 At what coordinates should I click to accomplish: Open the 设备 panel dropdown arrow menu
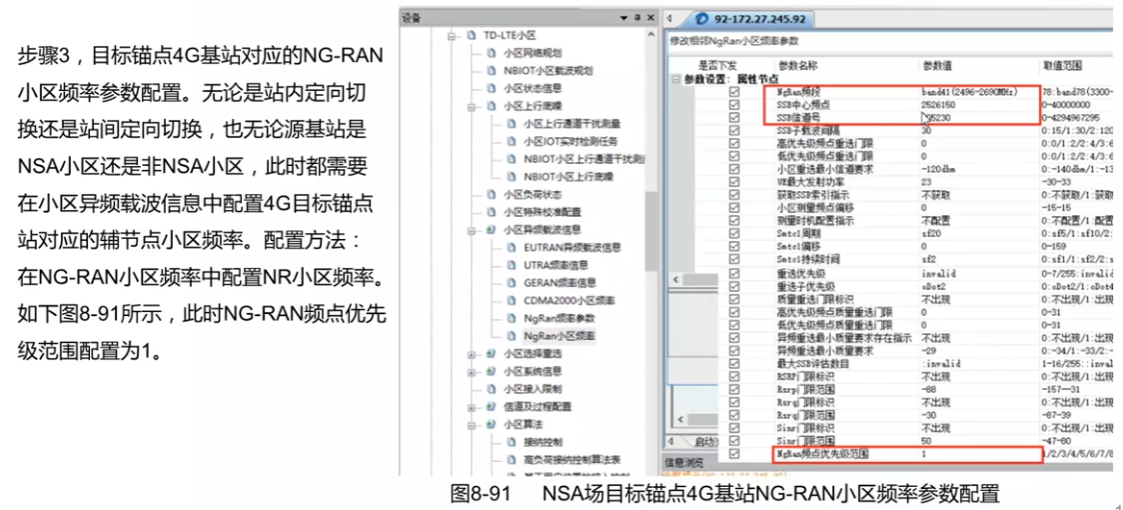point(625,18)
